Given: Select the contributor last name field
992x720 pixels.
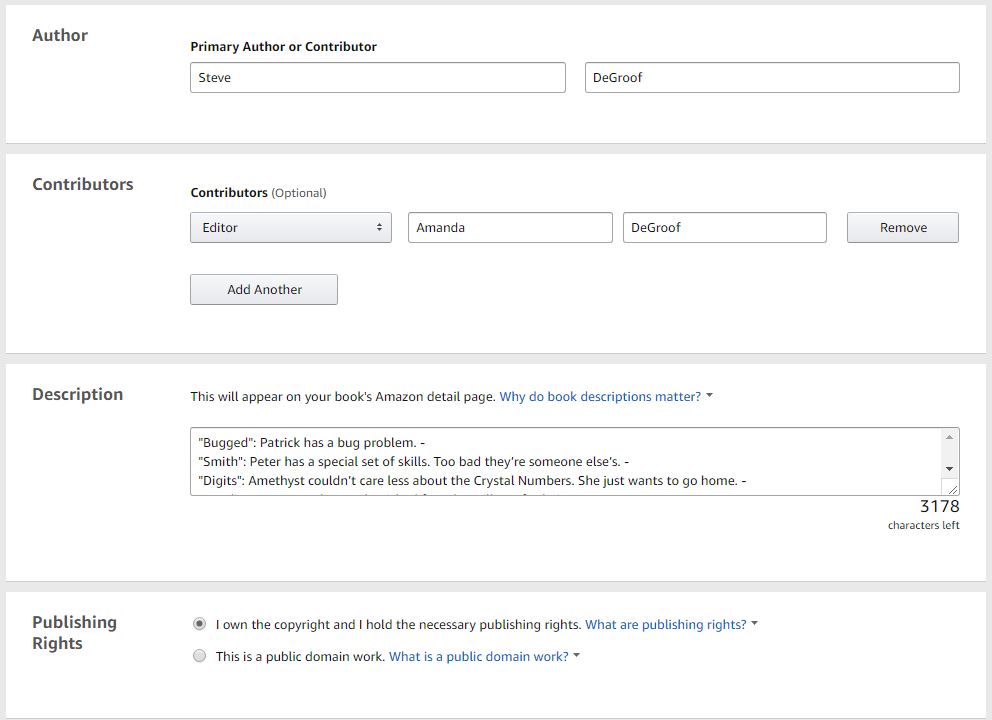Looking at the screenshot, I should 724,228.
